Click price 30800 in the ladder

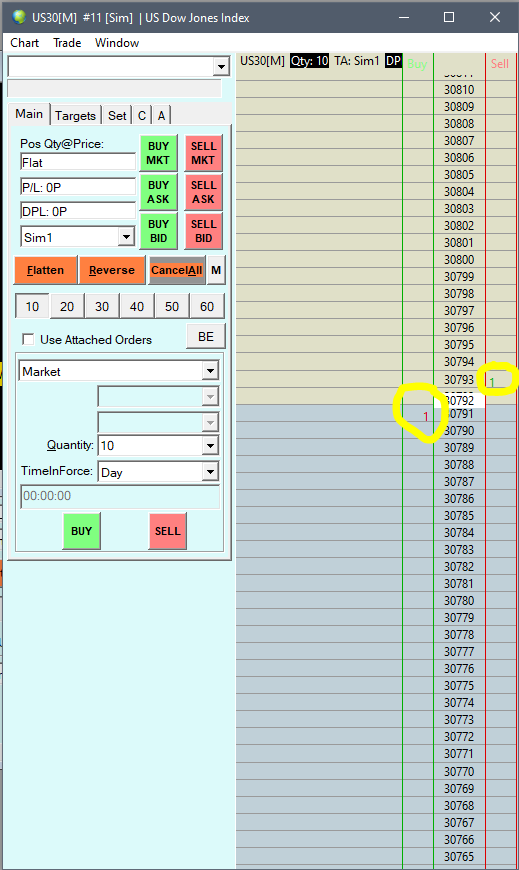click(x=459, y=260)
